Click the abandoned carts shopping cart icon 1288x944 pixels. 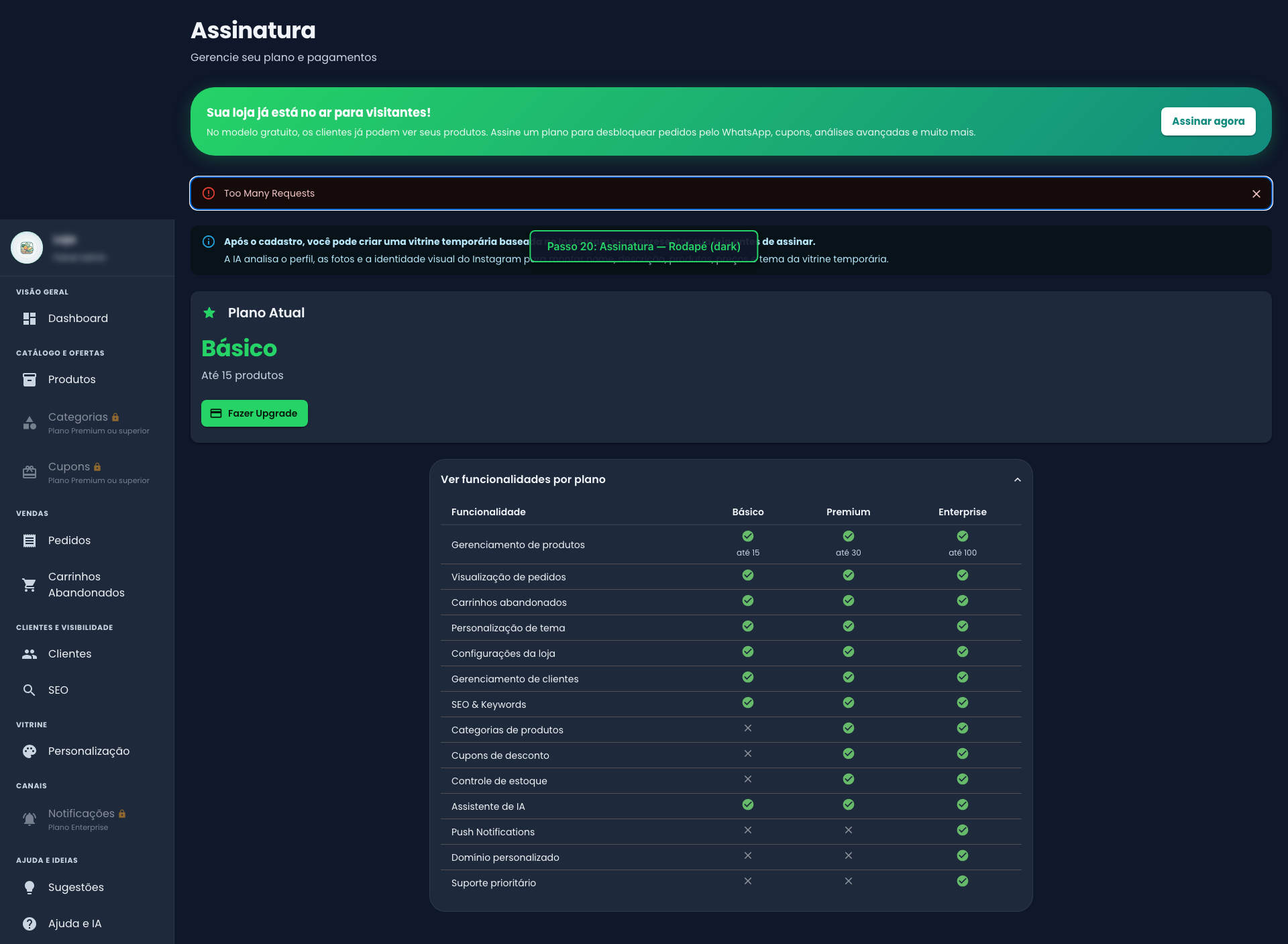click(x=30, y=585)
